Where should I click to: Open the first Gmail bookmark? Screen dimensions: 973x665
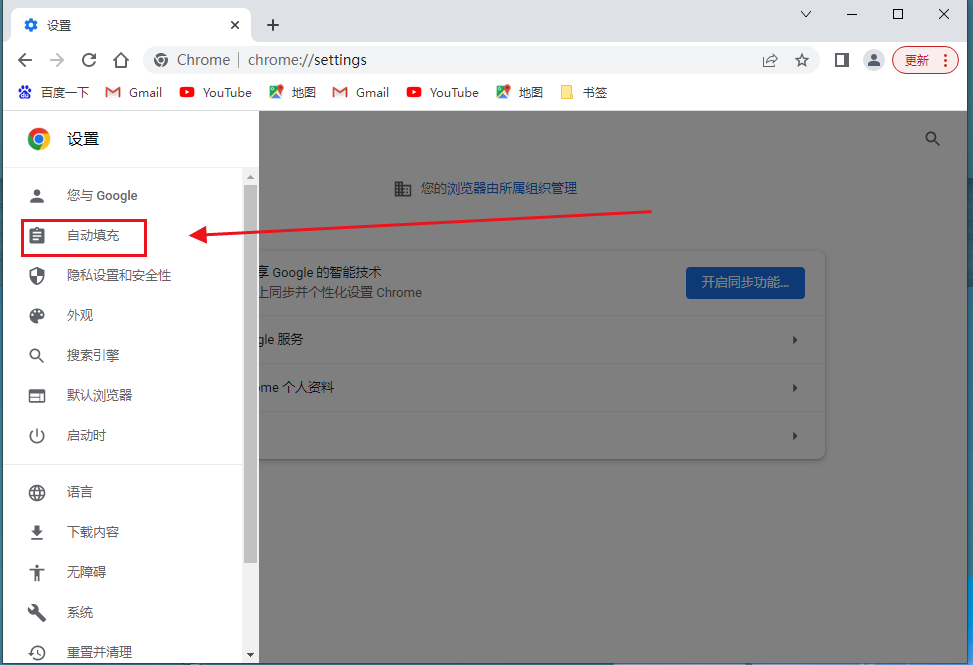pos(133,92)
